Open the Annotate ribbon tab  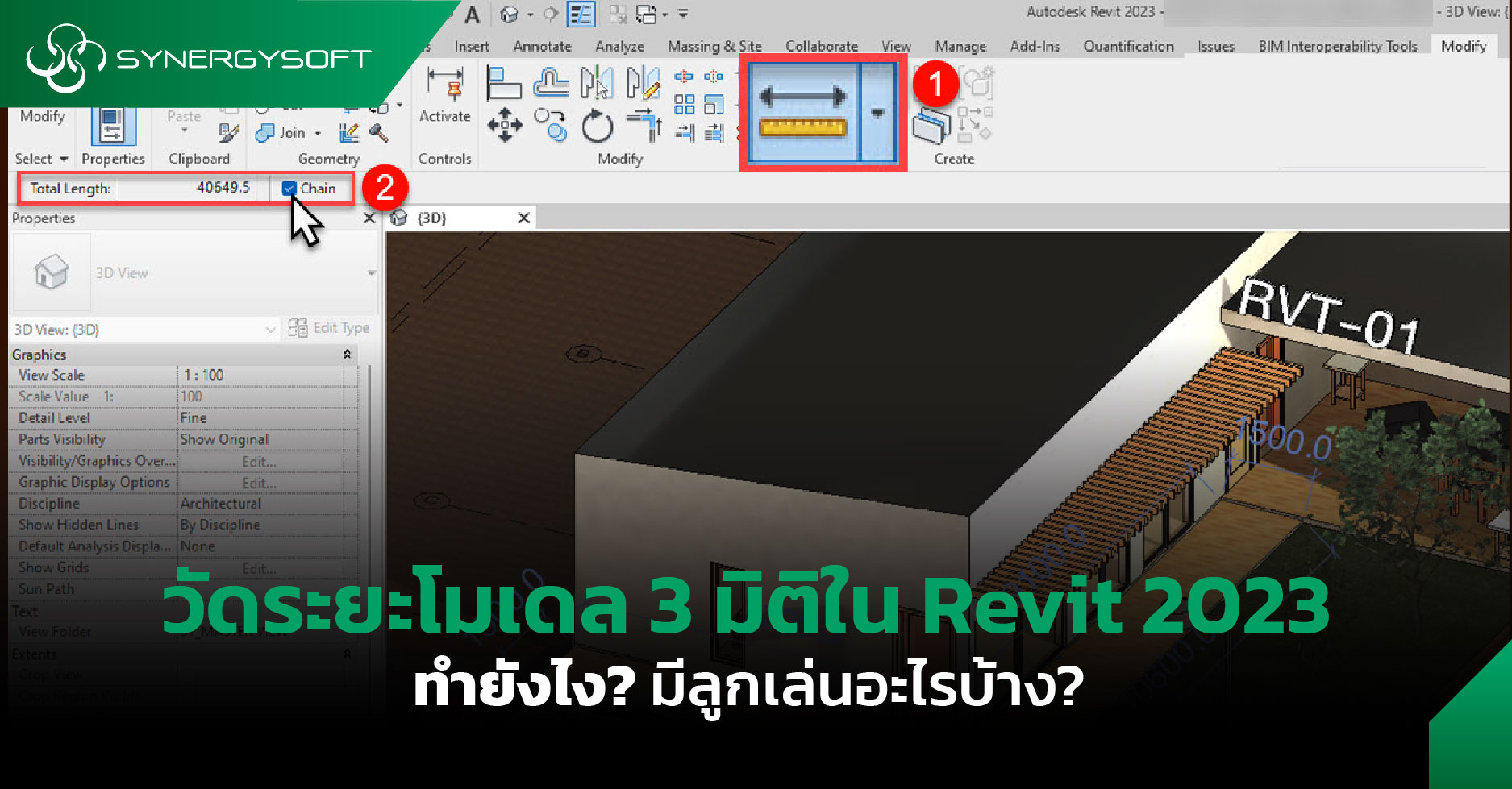coord(542,46)
